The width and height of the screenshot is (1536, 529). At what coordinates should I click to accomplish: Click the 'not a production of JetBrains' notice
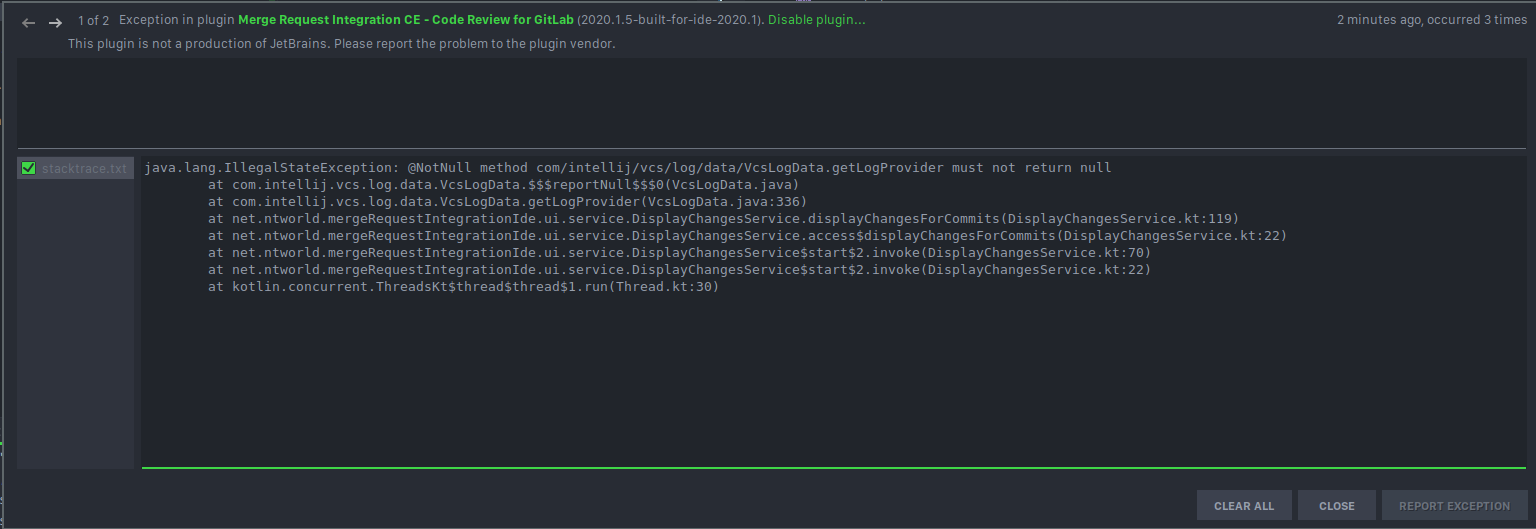pyautogui.click(x=342, y=44)
